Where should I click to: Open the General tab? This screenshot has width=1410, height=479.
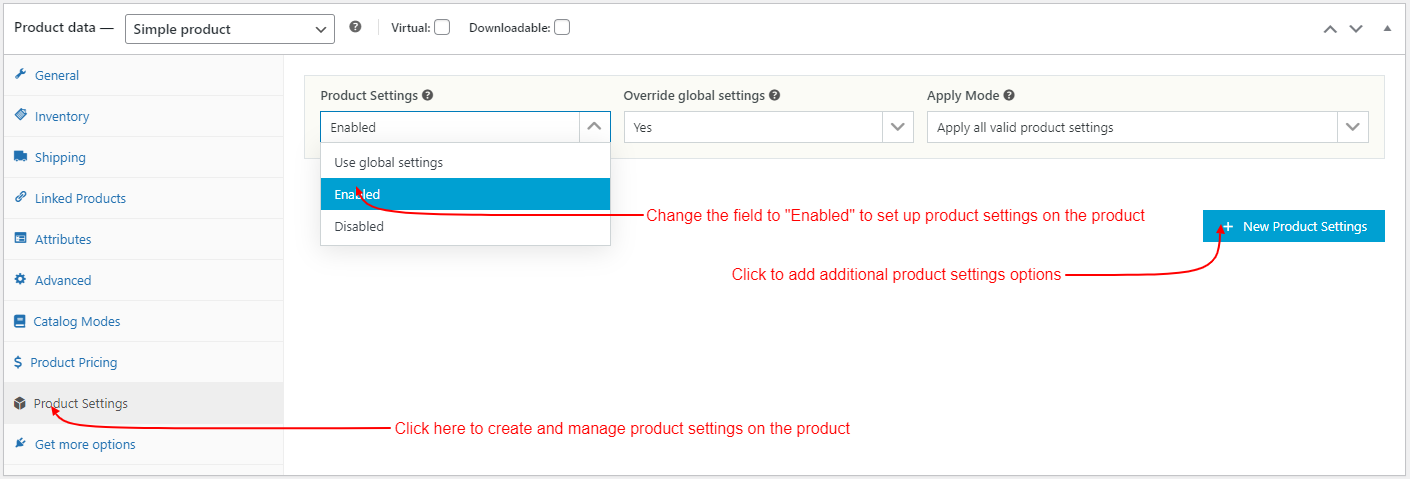[x=142, y=75]
